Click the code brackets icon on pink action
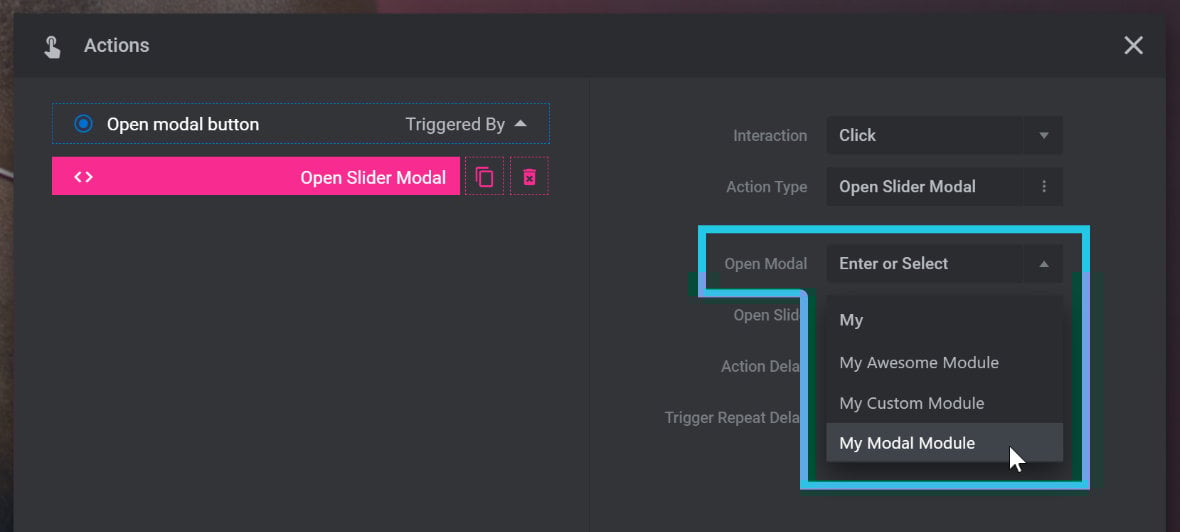The width and height of the screenshot is (1180, 532). tap(83, 177)
